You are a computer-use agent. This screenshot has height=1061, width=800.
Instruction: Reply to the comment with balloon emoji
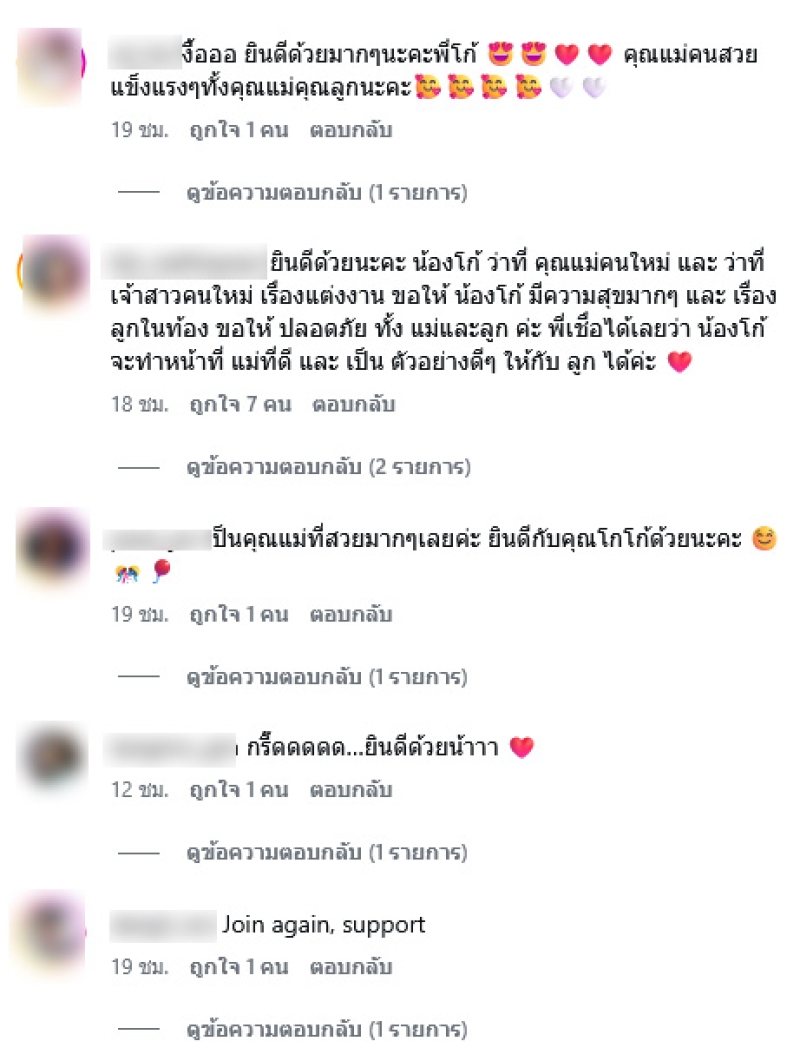coord(351,614)
